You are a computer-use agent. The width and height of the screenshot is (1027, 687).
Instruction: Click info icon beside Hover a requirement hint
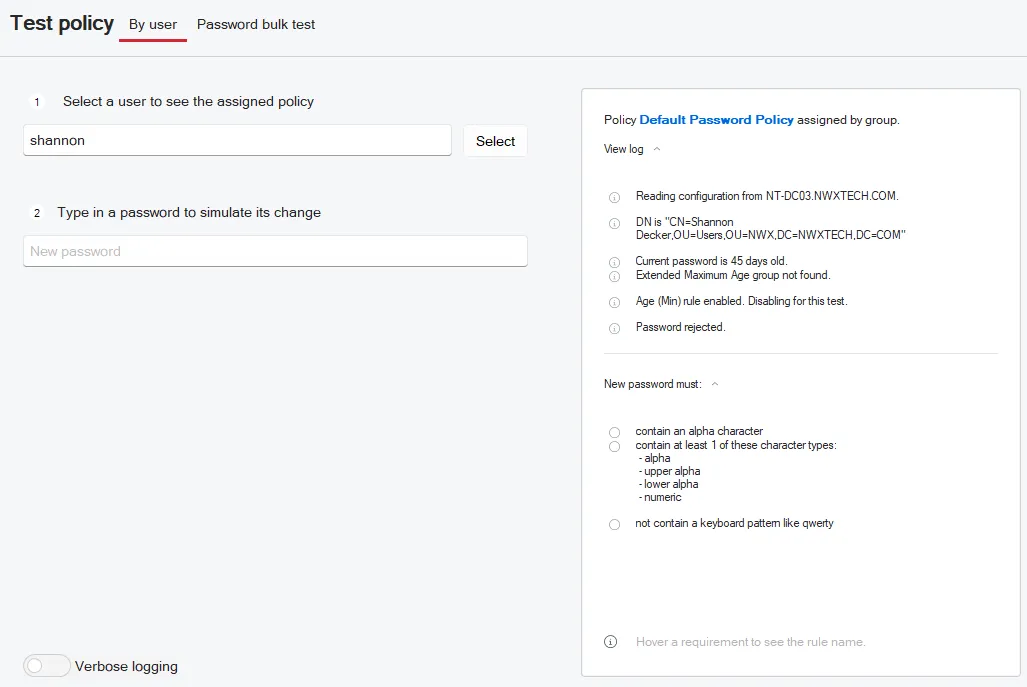point(610,642)
